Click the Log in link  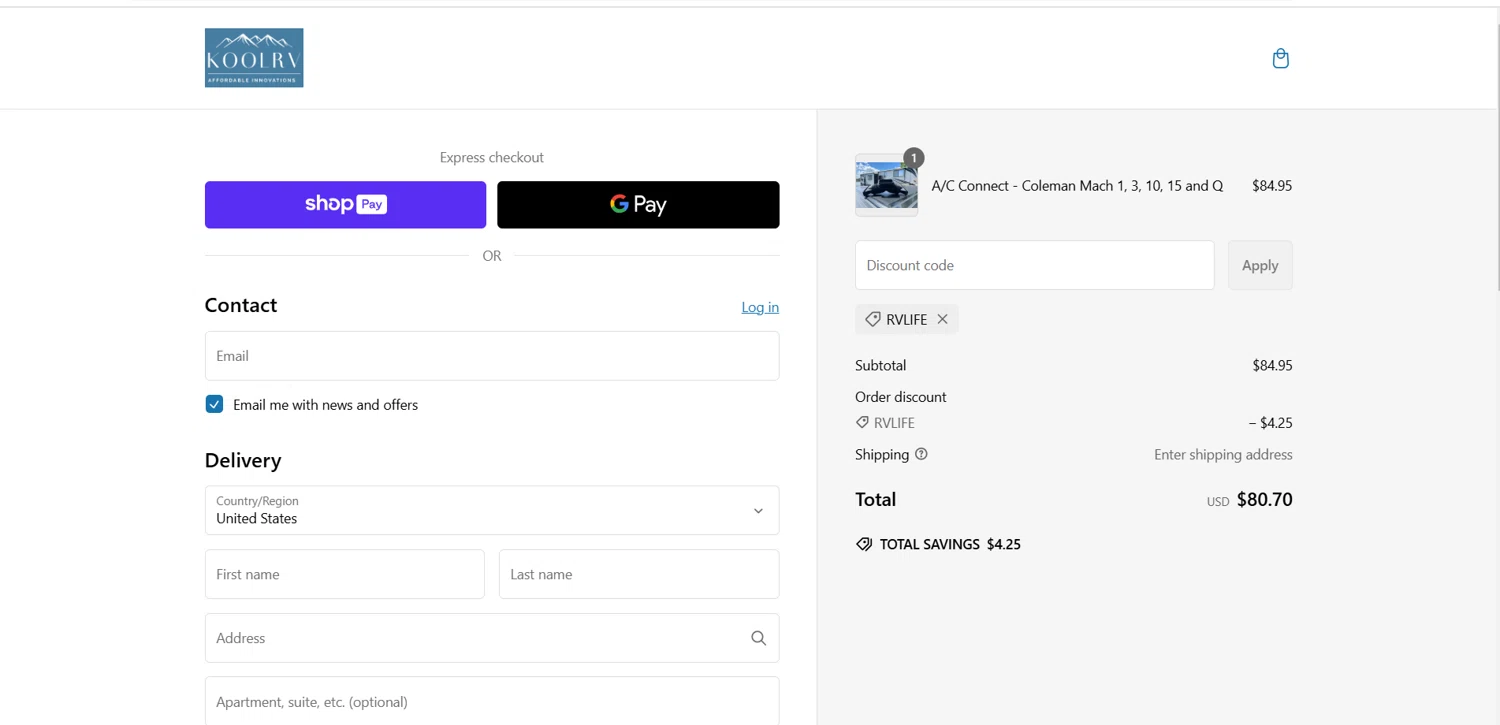pyautogui.click(x=760, y=307)
